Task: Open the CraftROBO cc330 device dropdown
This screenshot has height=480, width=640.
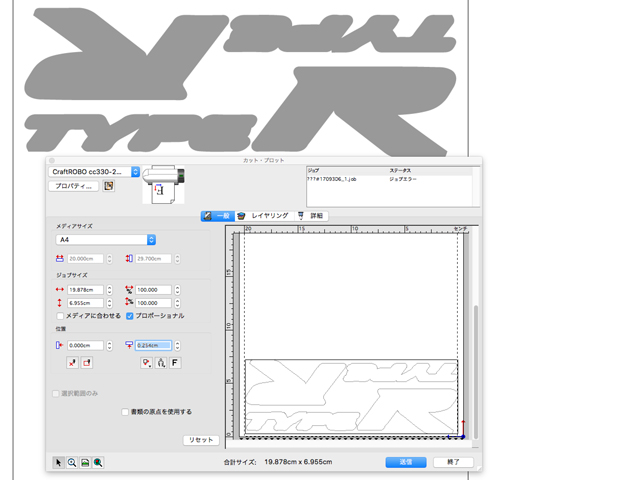Action: (x=94, y=172)
